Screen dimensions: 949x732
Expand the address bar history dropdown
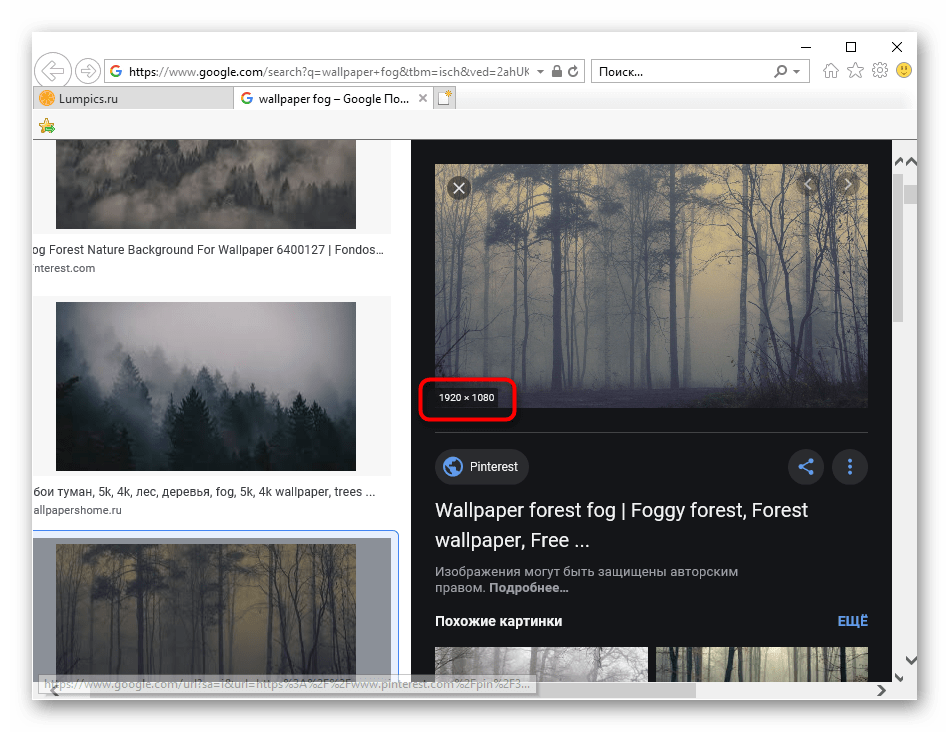540,71
